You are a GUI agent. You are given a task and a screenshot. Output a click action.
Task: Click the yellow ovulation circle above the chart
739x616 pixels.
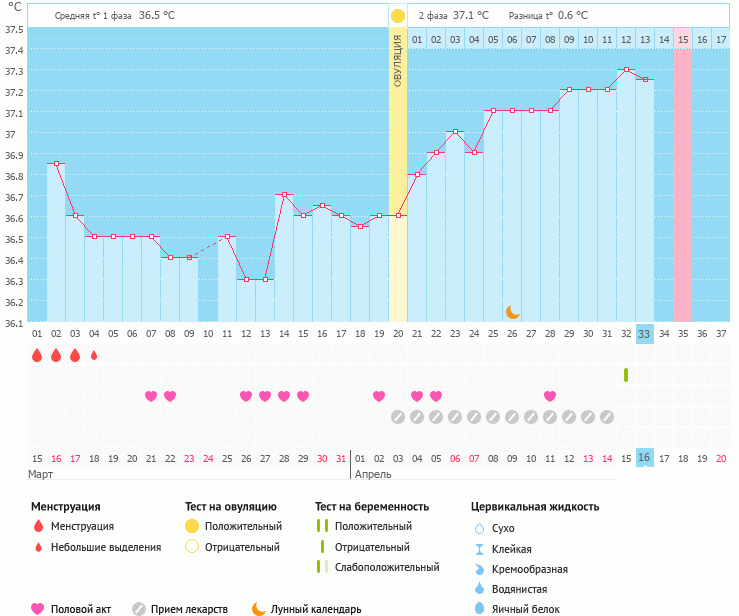tap(398, 16)
